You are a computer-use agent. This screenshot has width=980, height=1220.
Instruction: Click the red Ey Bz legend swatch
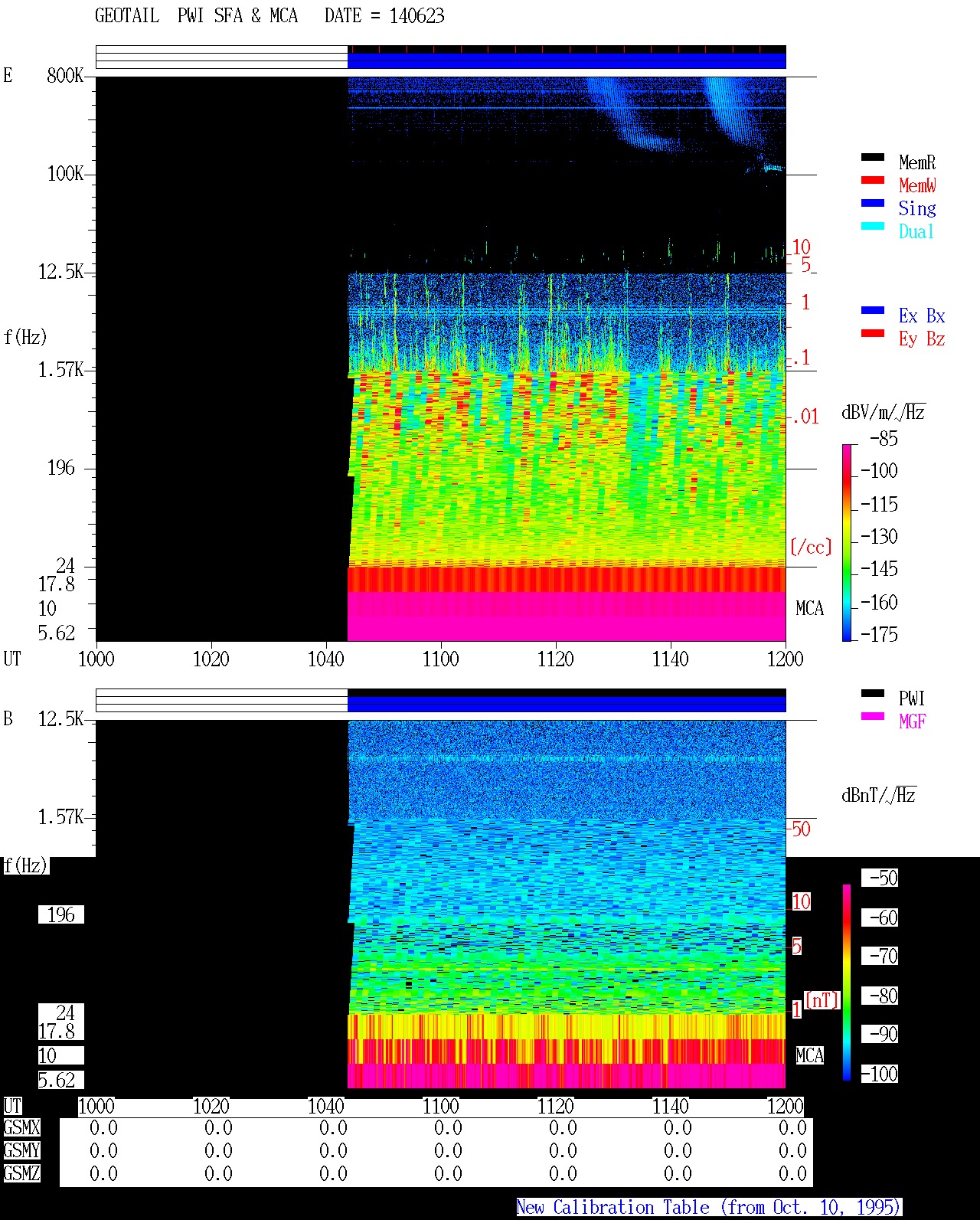(873, 334)
